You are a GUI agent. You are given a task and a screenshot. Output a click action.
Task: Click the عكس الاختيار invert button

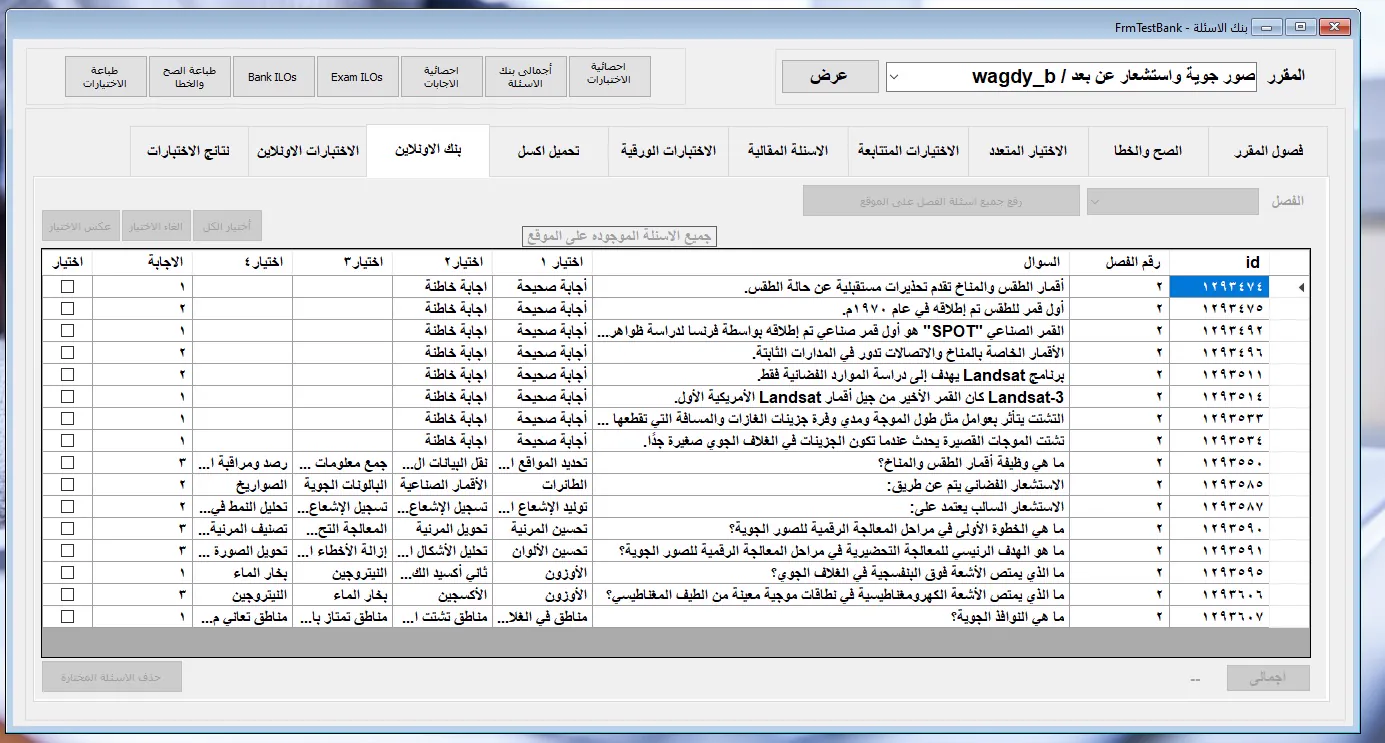[81, 226]
